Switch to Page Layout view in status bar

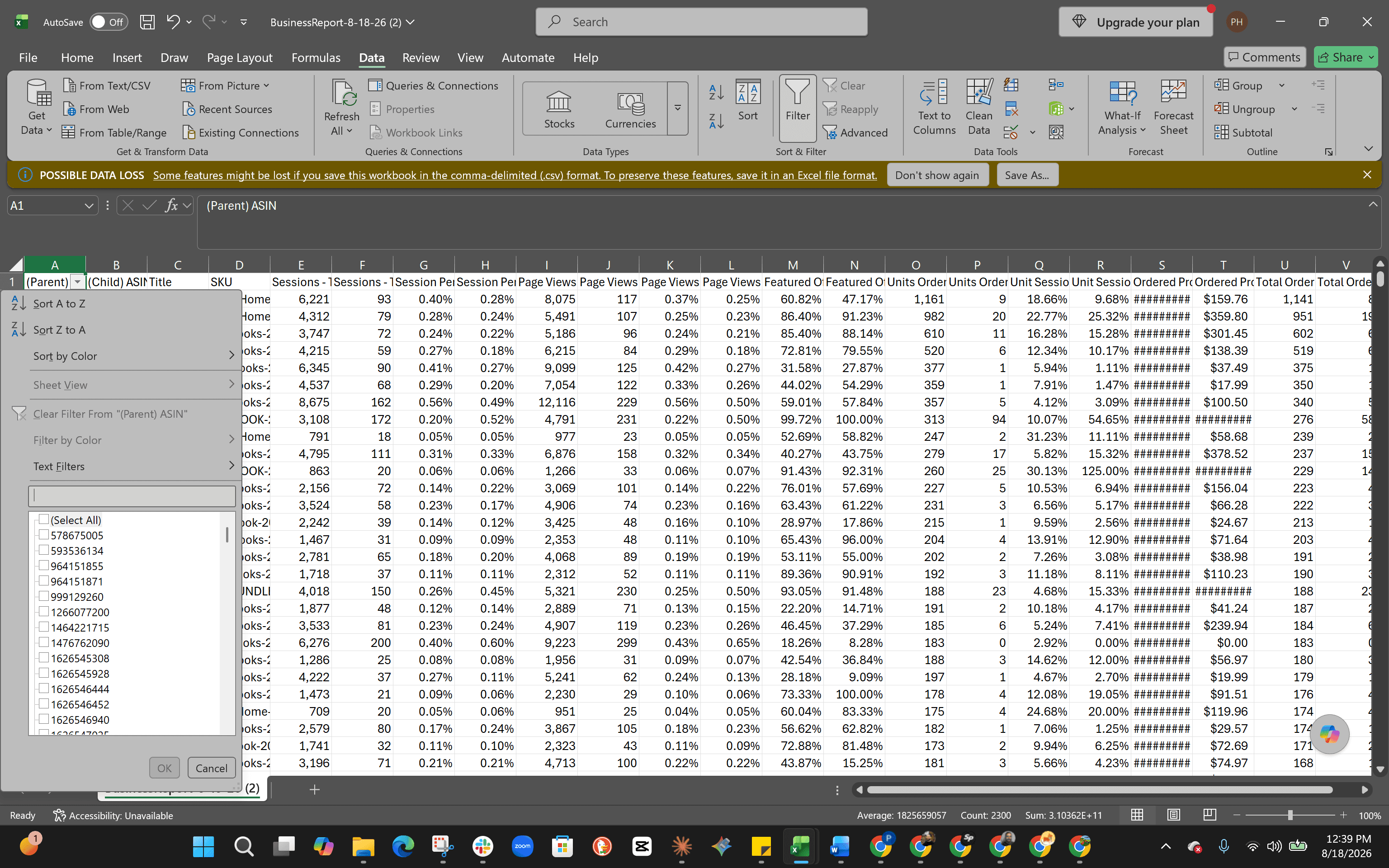coord(1173,815)
